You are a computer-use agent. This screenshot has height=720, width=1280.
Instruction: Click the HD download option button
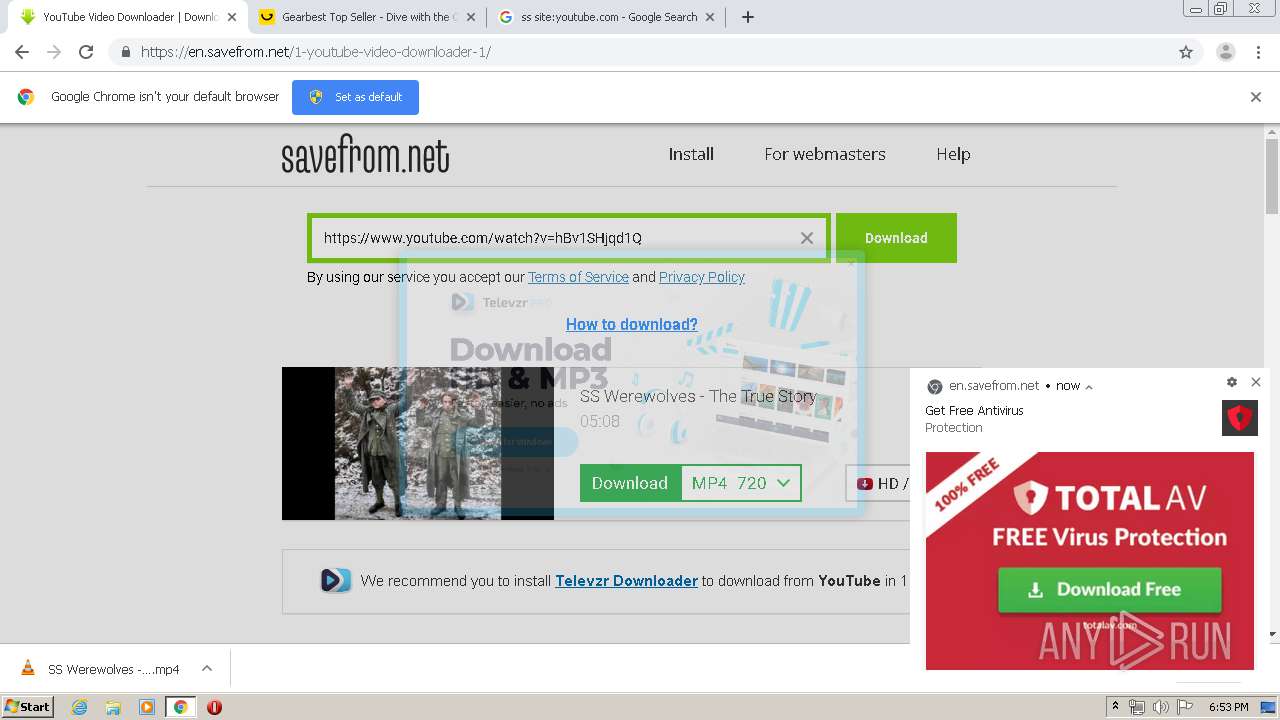pos(878,484)
